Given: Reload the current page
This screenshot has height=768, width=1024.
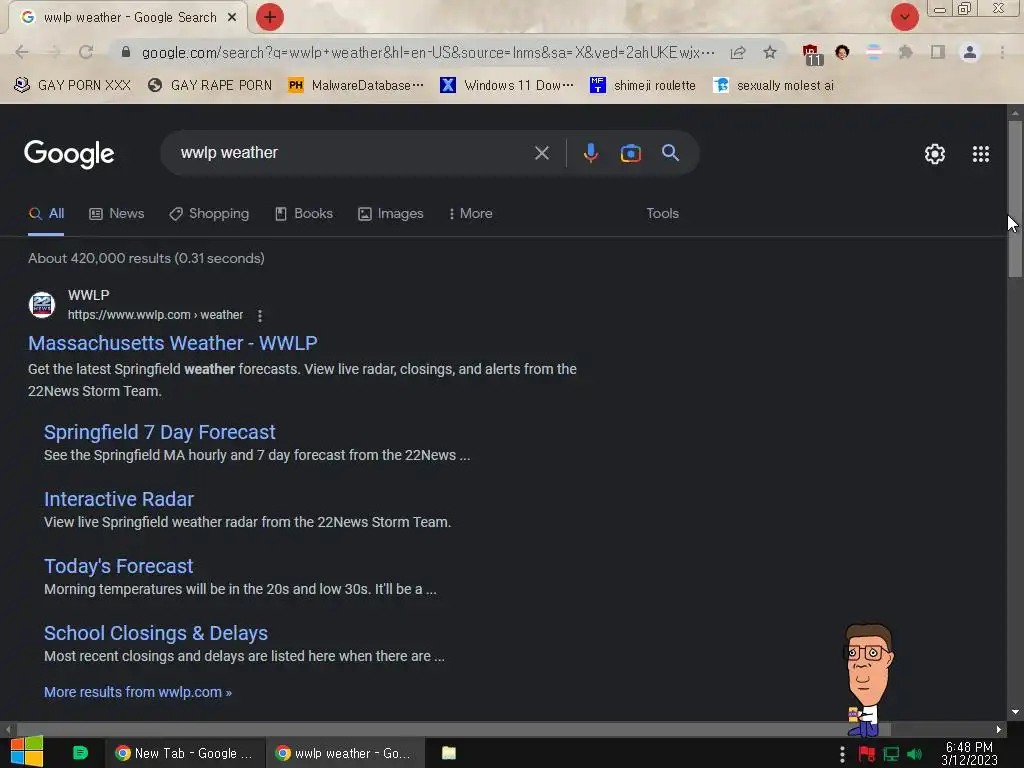Looking at the screenshot, I should [86, 52].
